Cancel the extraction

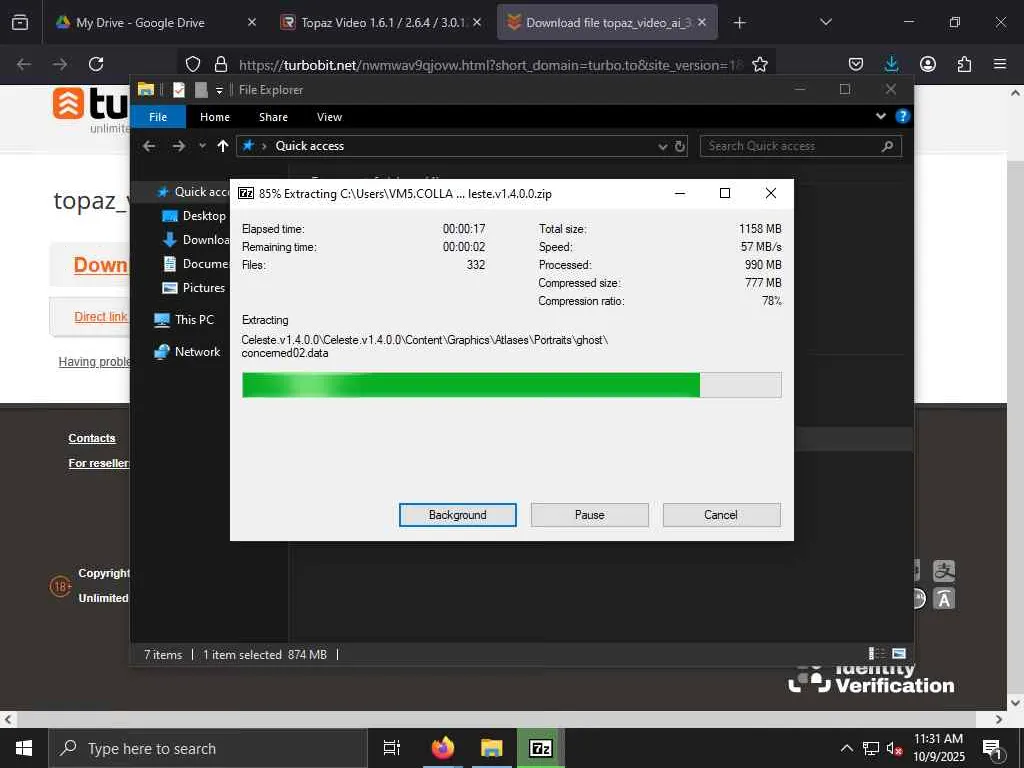(x=721, y=515)
